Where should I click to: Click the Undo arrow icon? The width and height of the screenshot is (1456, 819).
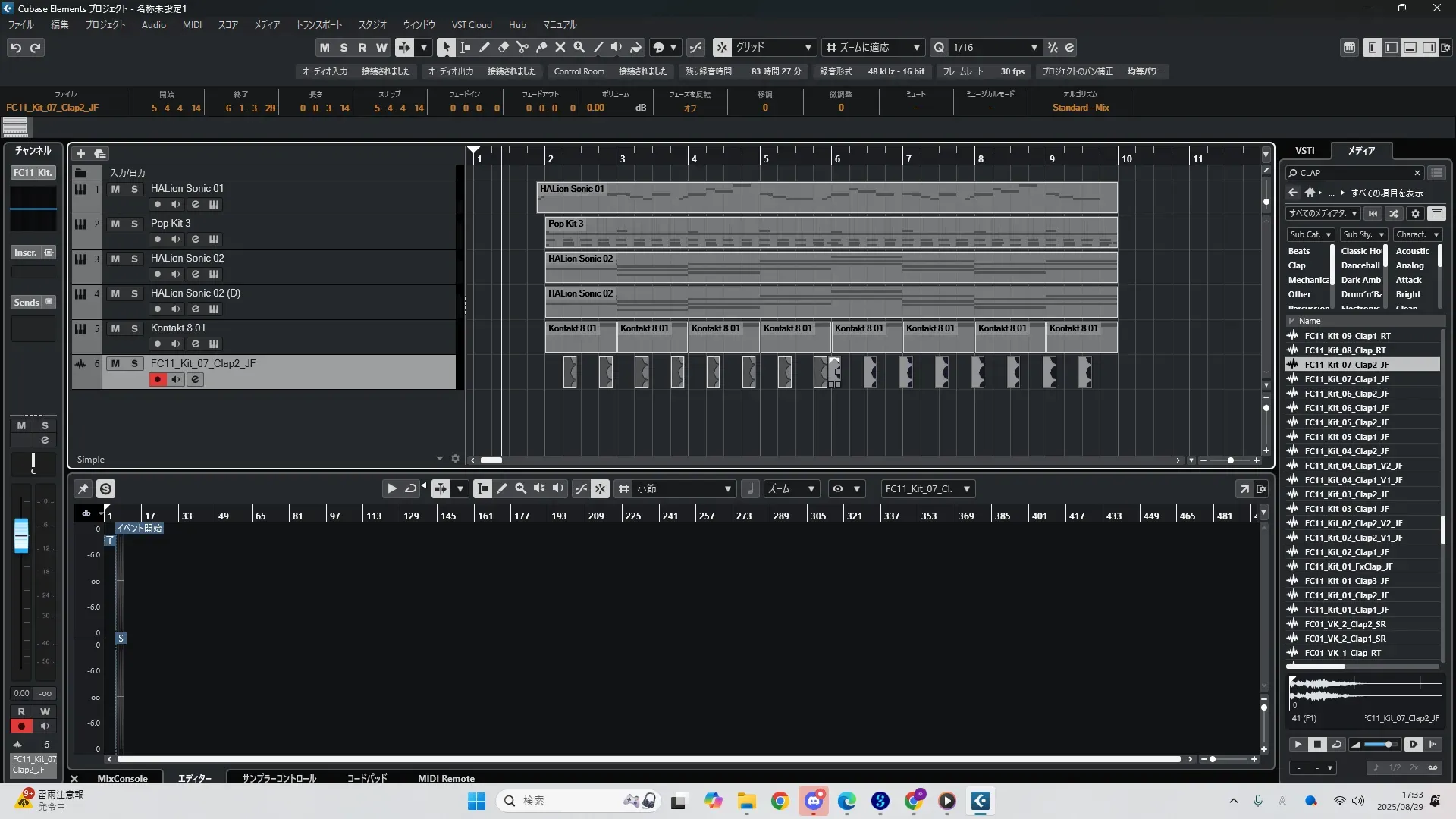point(16,48)
